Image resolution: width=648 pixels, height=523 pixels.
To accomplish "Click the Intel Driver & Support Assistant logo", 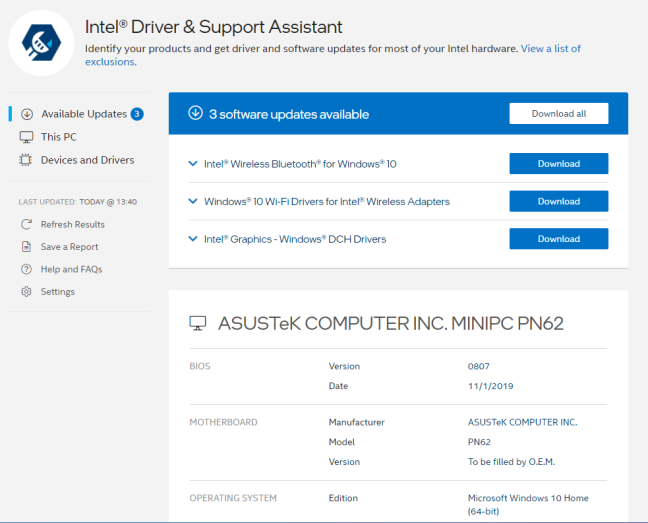I will click(x=41, y=43).
